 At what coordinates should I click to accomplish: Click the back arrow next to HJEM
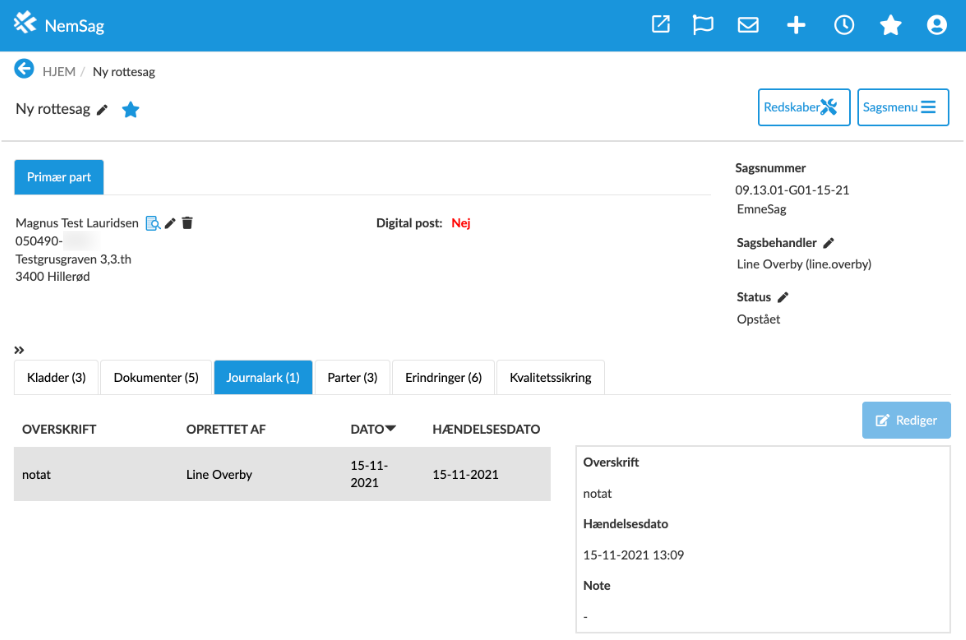tap(24, 69)
